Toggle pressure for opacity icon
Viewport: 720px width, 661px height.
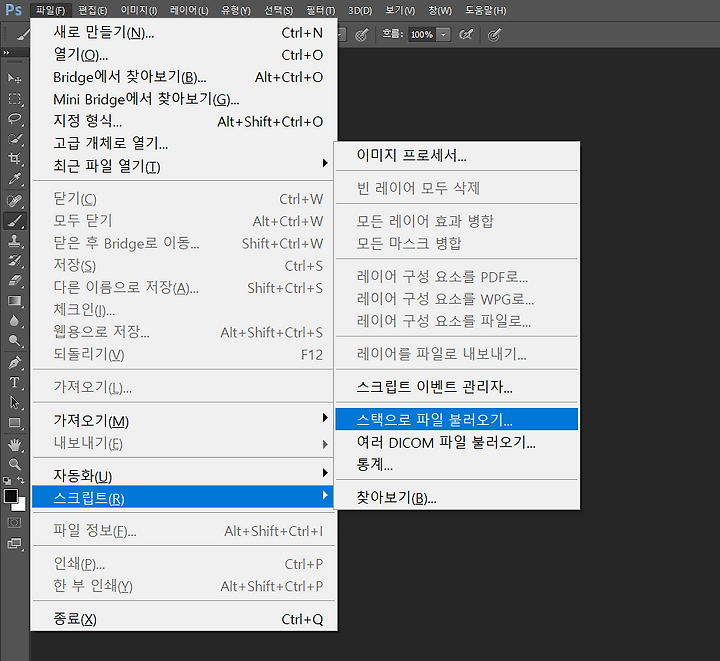(362, 34)
